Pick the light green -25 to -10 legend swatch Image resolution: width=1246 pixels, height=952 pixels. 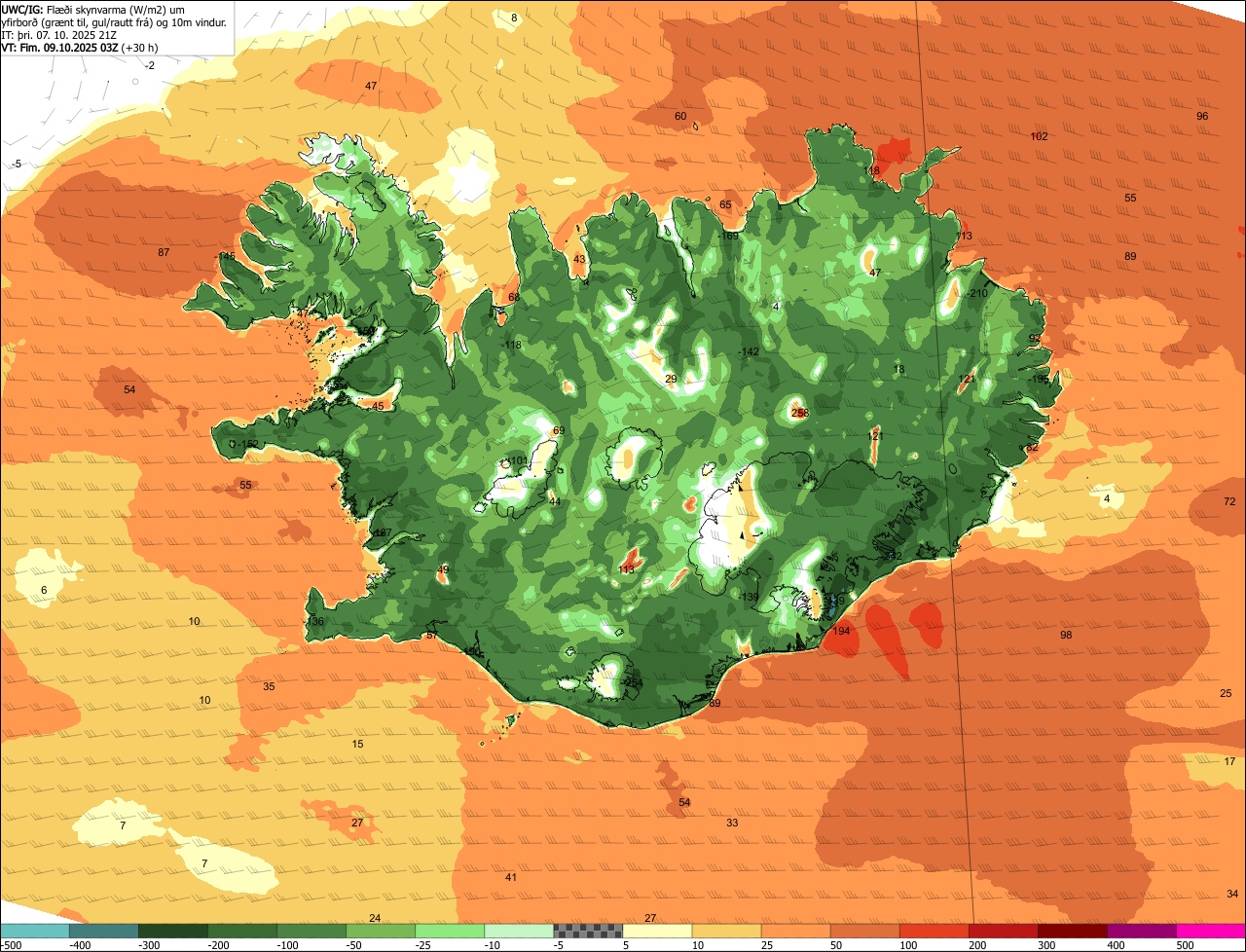[x=450, y=931]
